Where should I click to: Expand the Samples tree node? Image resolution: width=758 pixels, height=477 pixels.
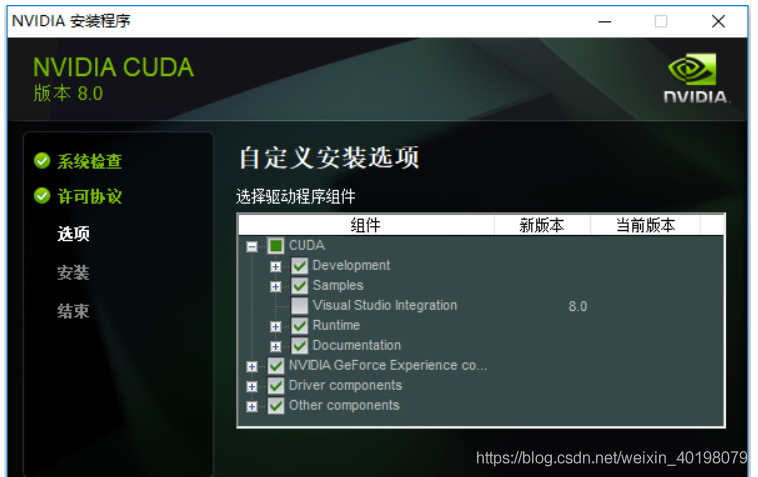276,287
